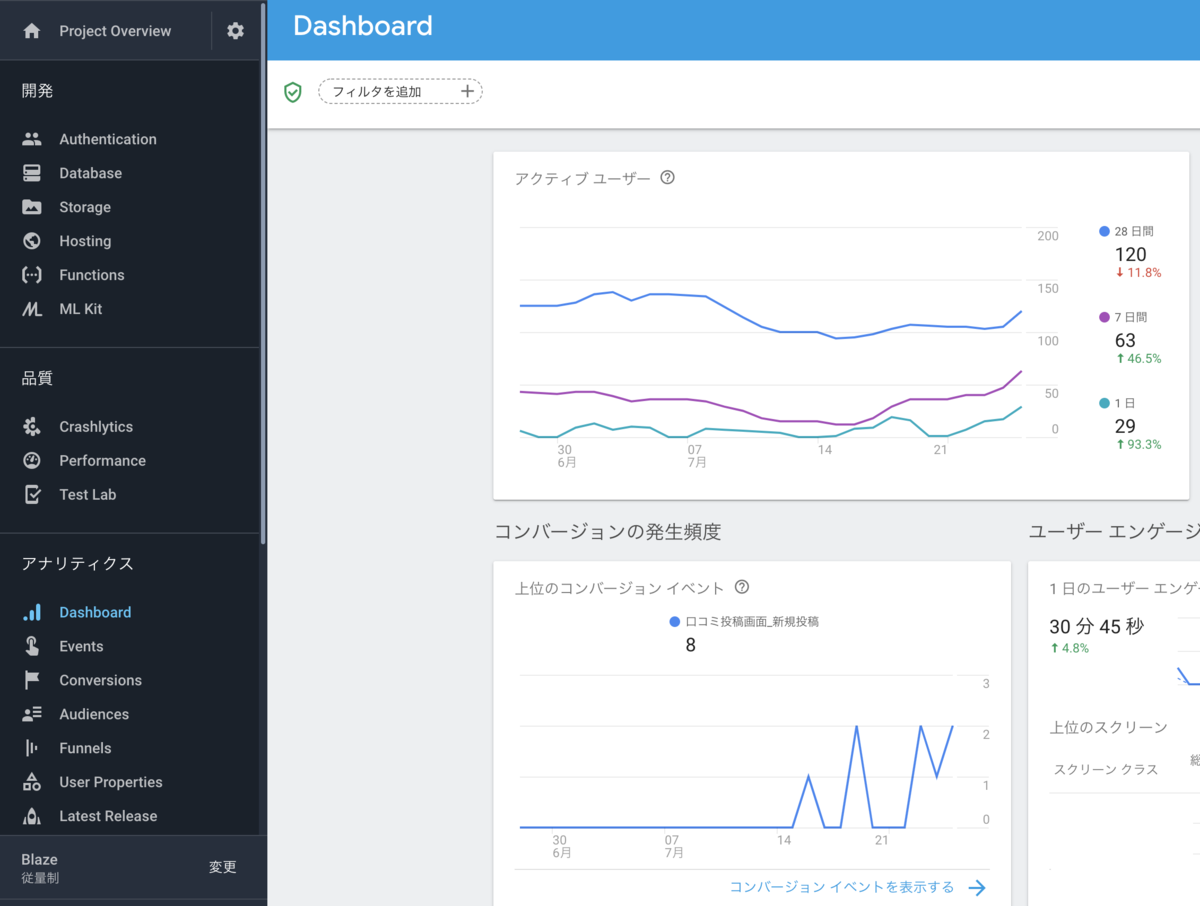Open Storage section
The width and height of the screenshot is (1200, 906).
click(x=85, y=207)
